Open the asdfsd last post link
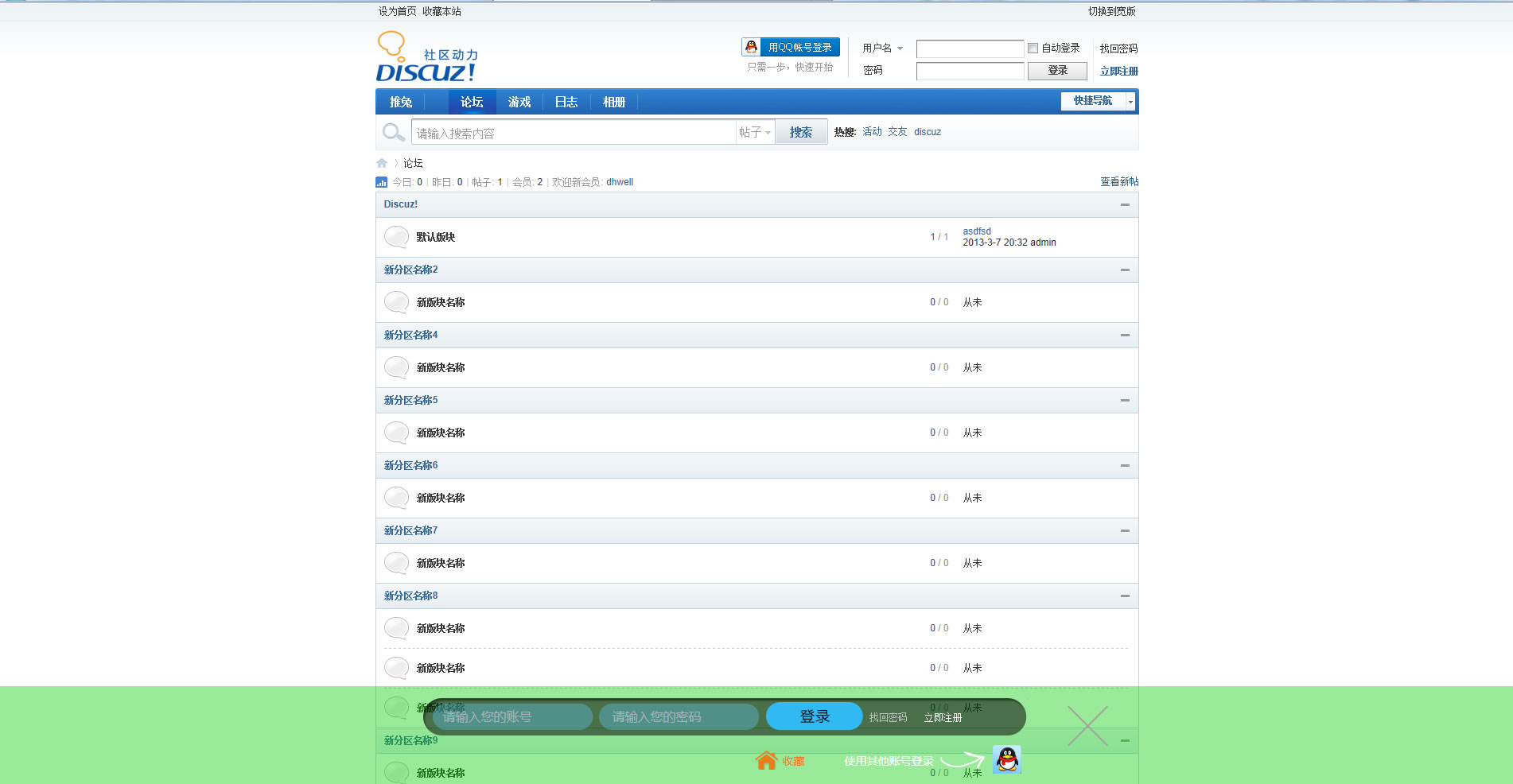This screenshot has height=784, width=1513. click(977, 231)
